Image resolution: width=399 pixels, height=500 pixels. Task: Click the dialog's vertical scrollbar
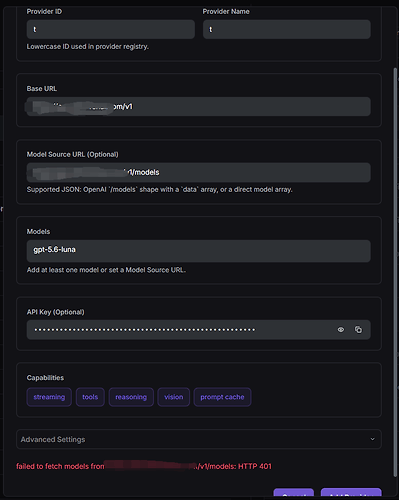tap(395, 272)
